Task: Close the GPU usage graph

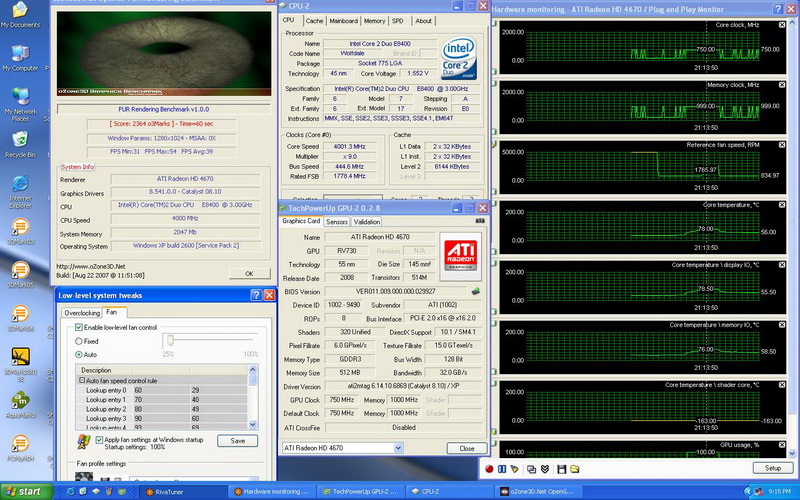Action: click(x=782, y=445)
